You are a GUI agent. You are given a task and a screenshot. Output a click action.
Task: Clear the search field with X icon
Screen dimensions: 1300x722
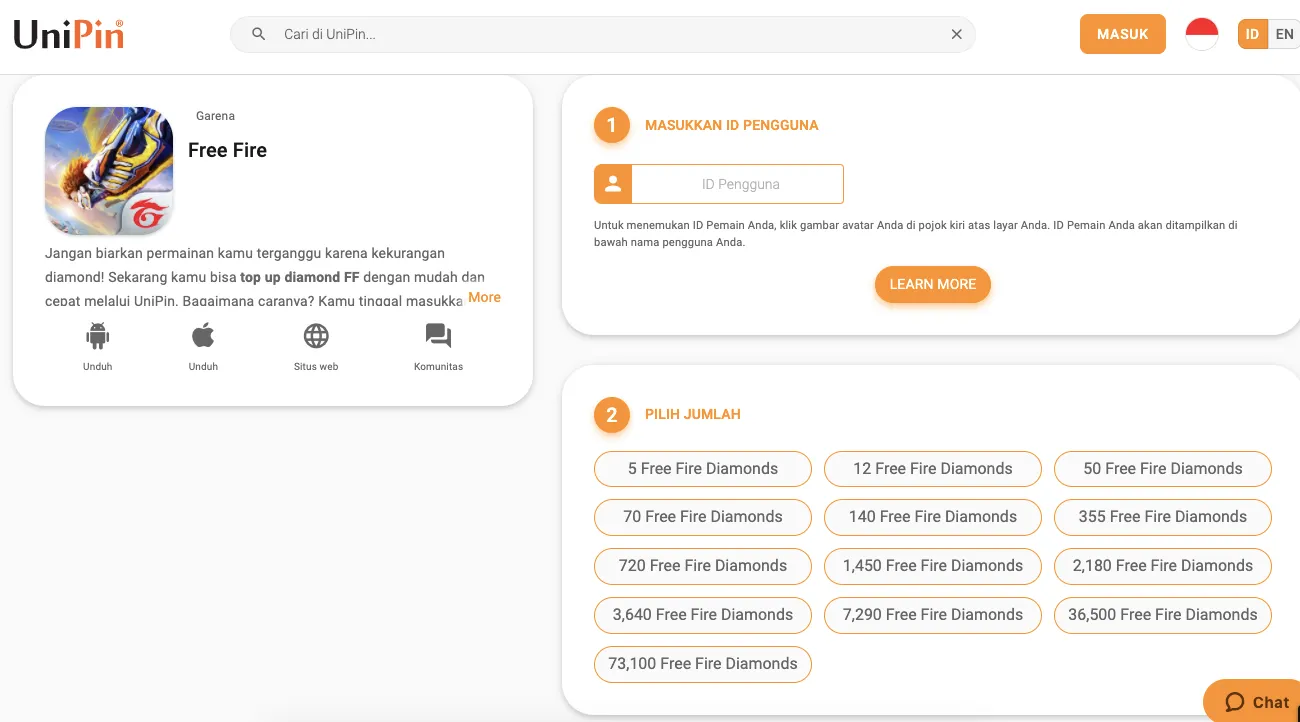(956, 34)
